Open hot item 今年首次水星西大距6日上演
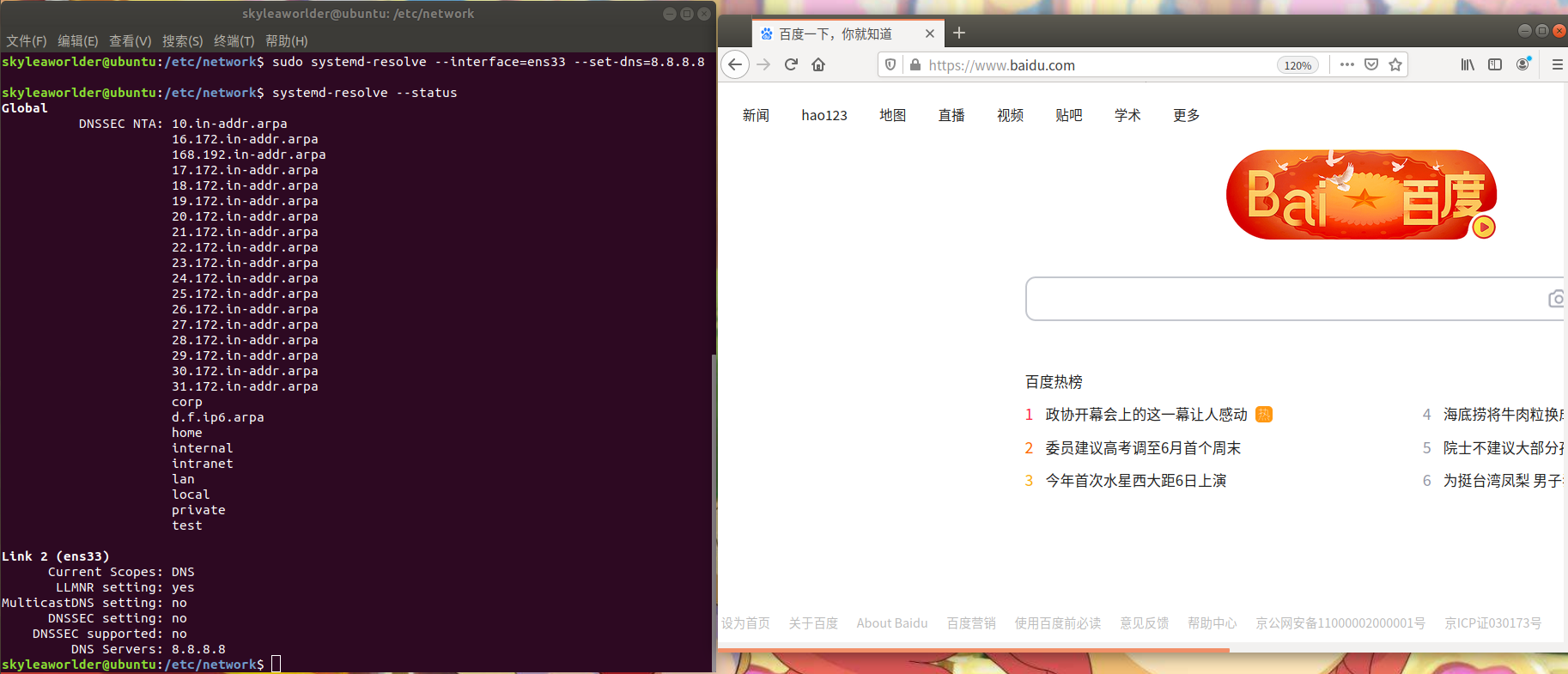The image size is (1568, 674). coord(1135,481)
